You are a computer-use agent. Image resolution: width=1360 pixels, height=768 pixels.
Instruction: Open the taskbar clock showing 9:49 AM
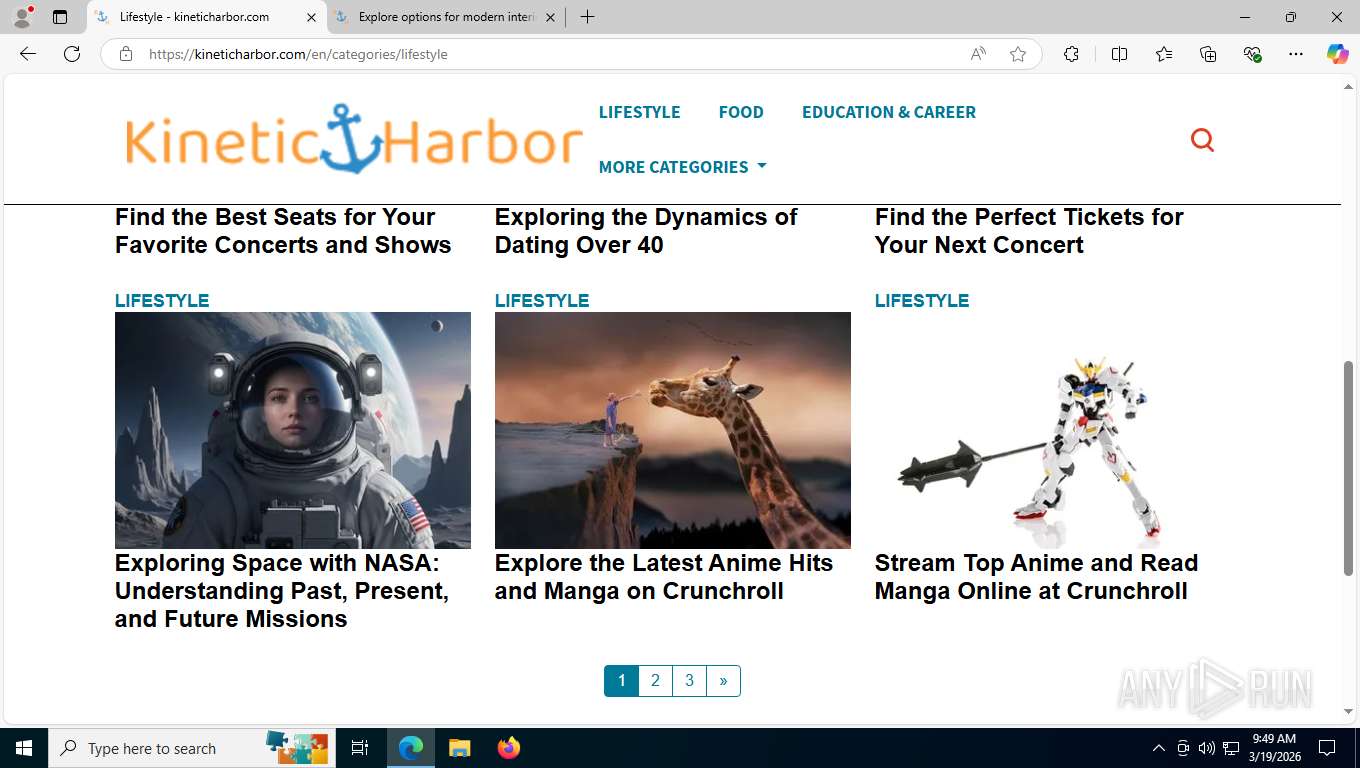point(1273,748)
